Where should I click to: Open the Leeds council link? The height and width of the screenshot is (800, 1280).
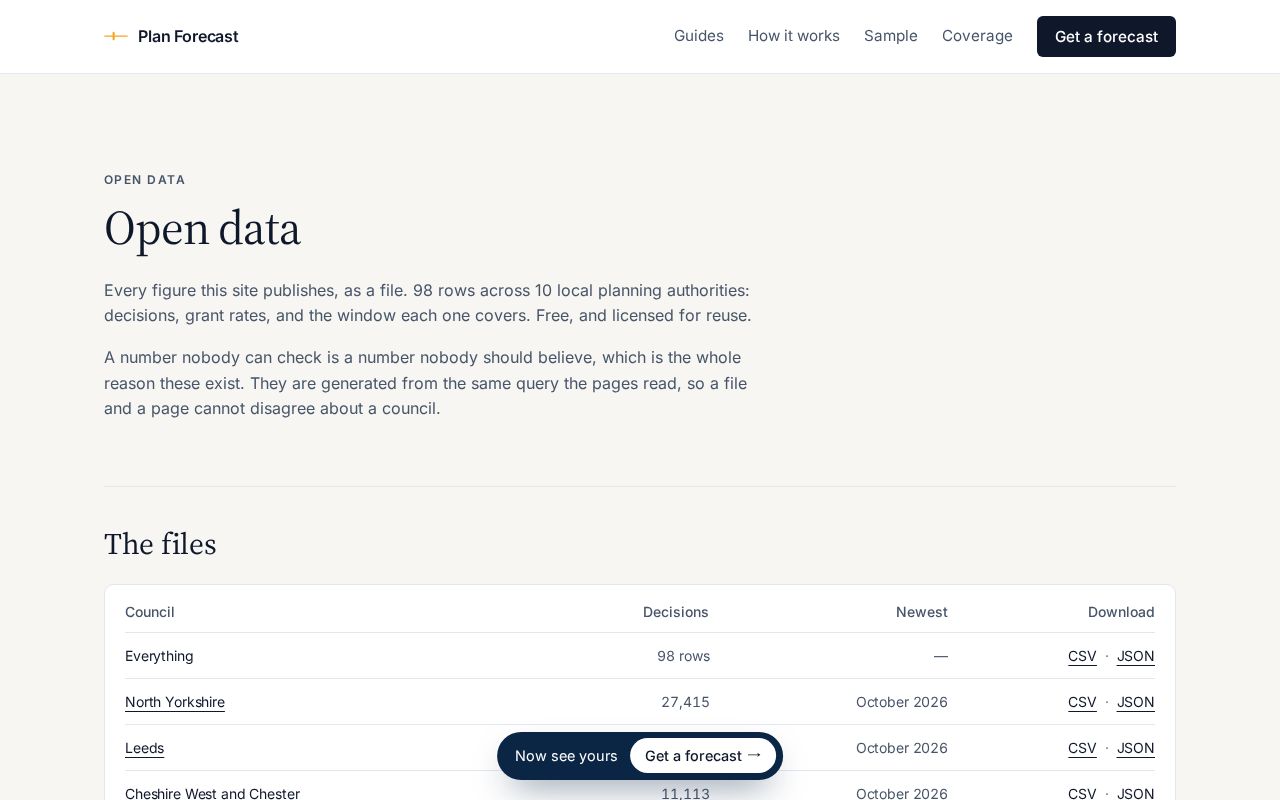click(x=144, y=748)
